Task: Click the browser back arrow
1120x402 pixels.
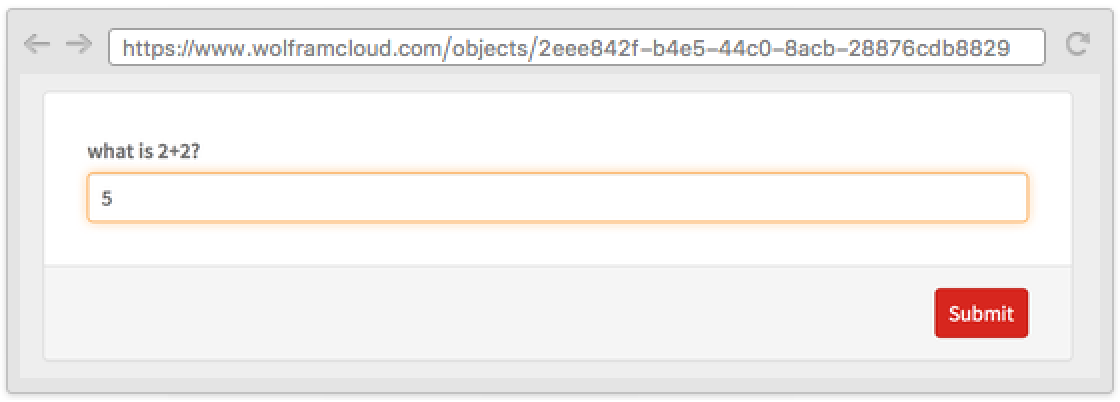Action: pos(37,45)
